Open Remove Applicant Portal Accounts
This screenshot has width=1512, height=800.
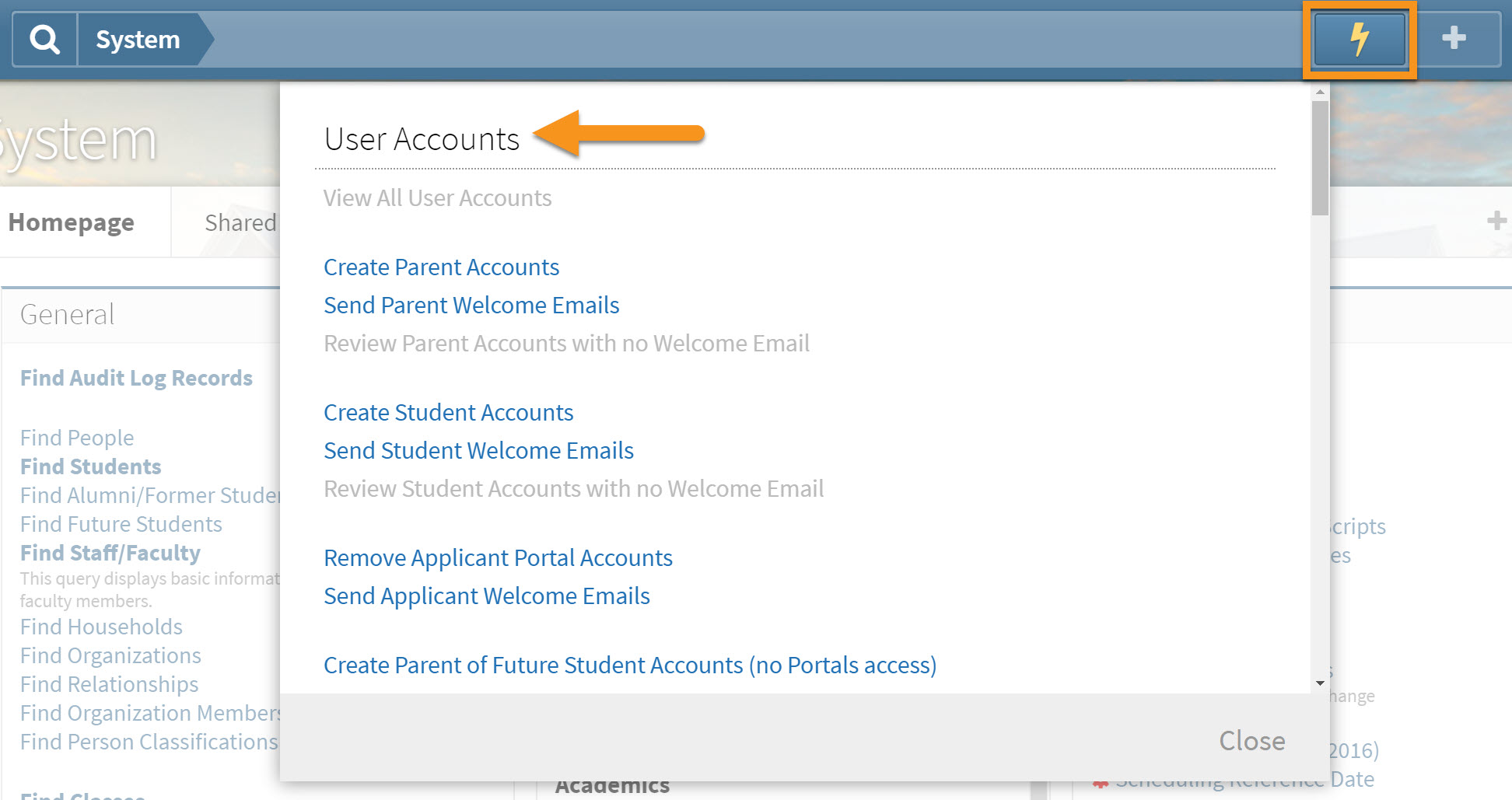tap(498, 557)
